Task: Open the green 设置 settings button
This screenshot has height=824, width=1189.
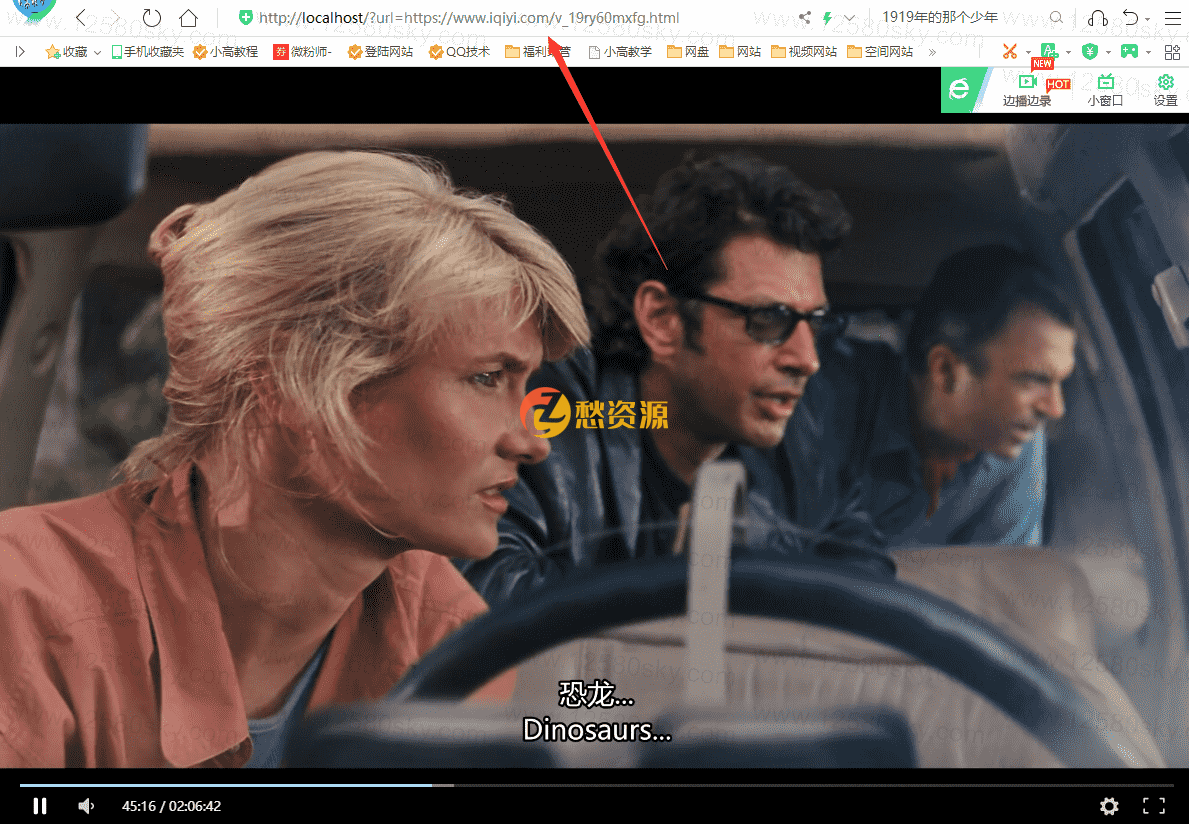Action: click(x=1165, y=90)
